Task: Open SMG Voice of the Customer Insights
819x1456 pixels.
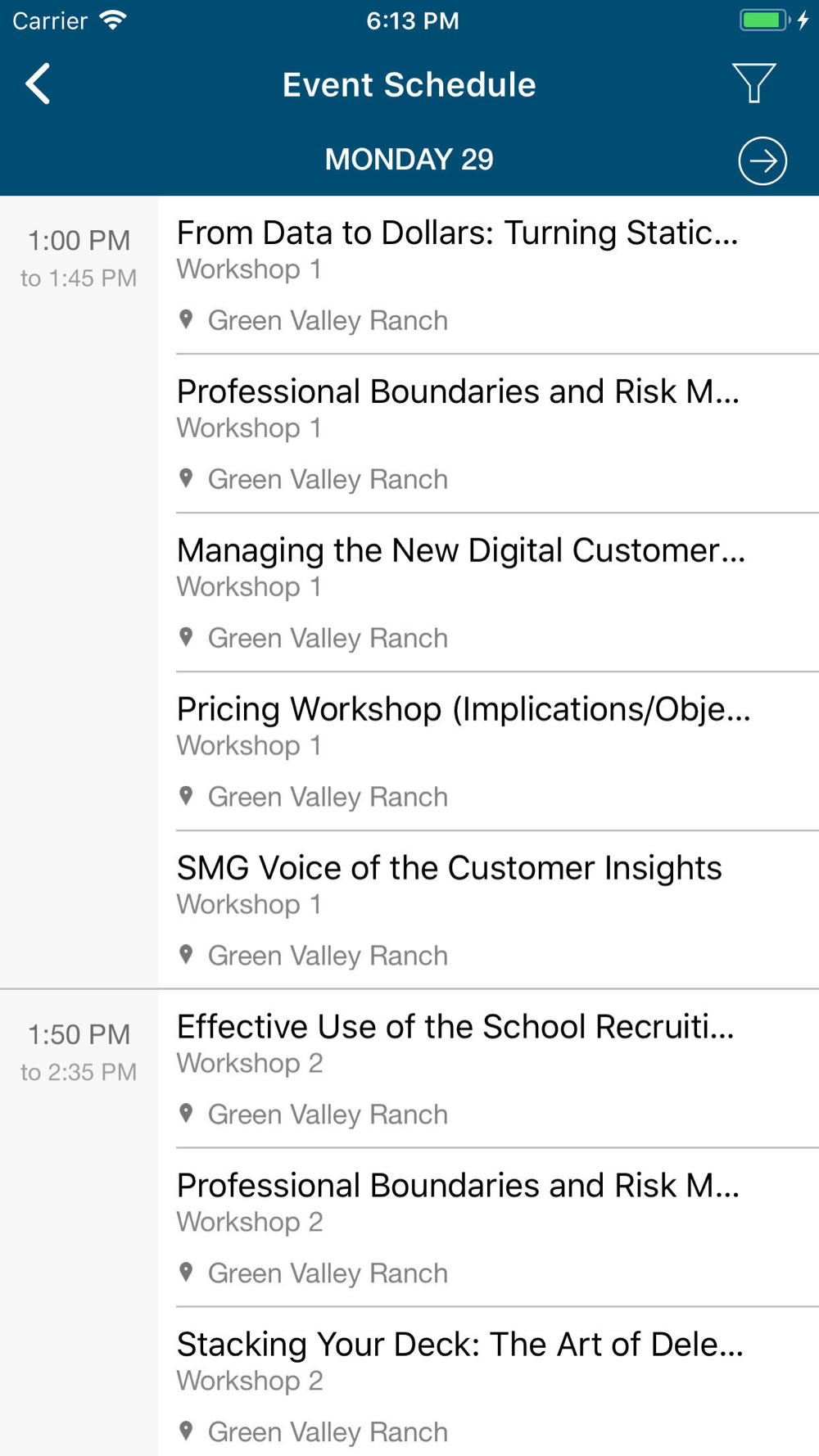Action: [449, 869]
